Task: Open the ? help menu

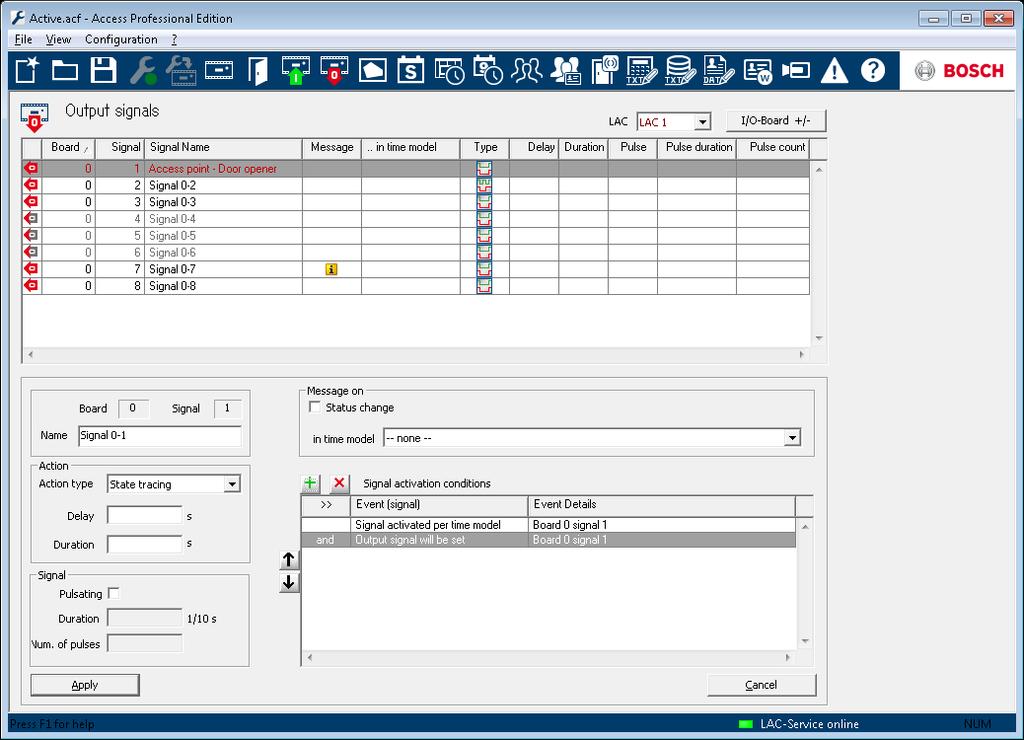Action: coord(174,39)
